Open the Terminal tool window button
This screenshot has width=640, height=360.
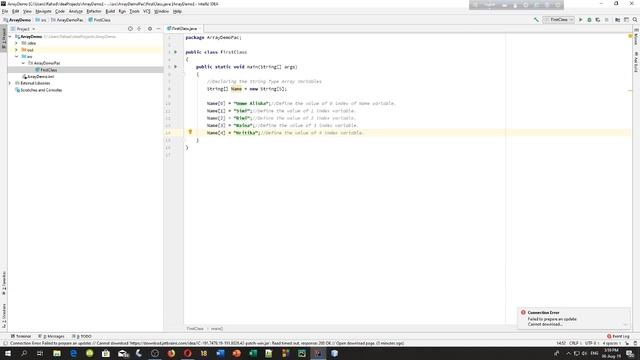pos(21,336)
